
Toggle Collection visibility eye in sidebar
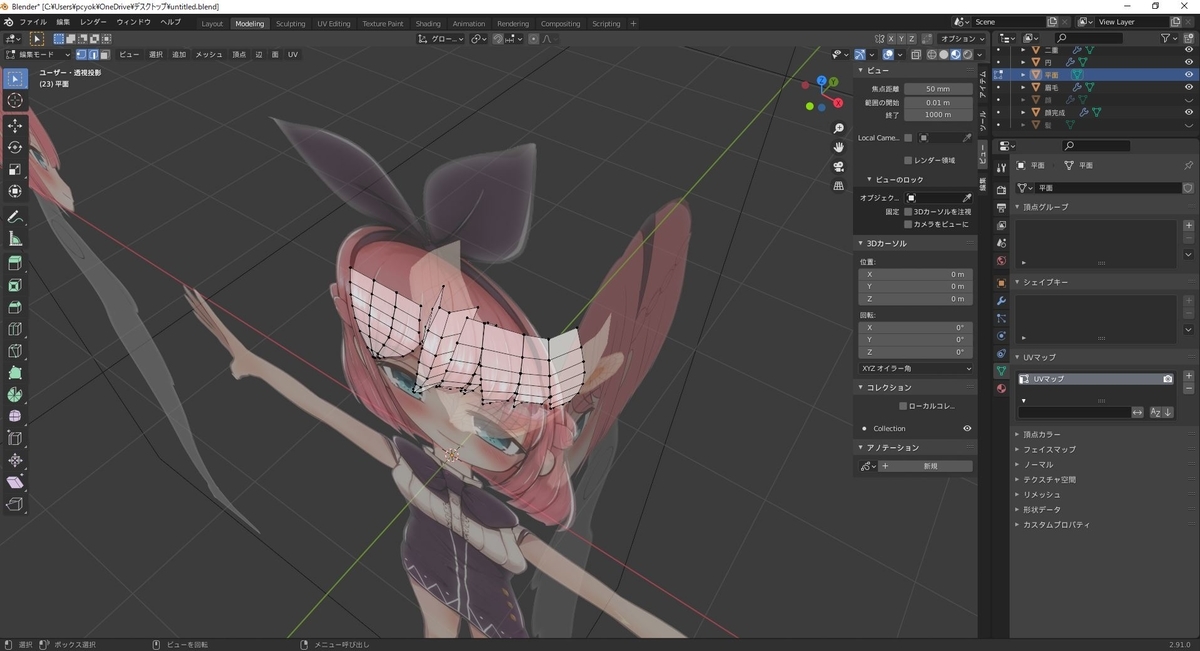point(967,428)
